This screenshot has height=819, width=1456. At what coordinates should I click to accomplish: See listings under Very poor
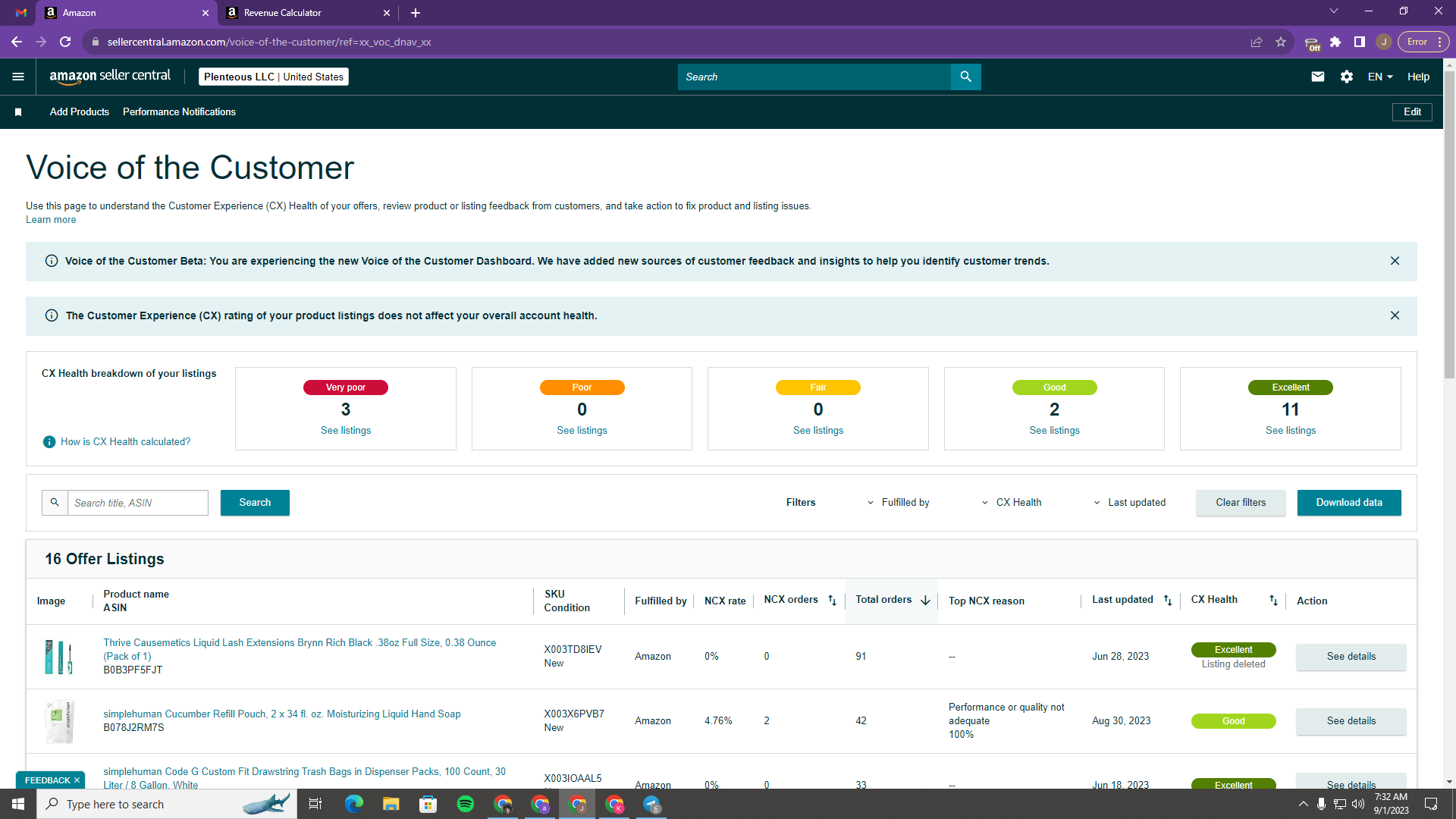tap(346, 431)
